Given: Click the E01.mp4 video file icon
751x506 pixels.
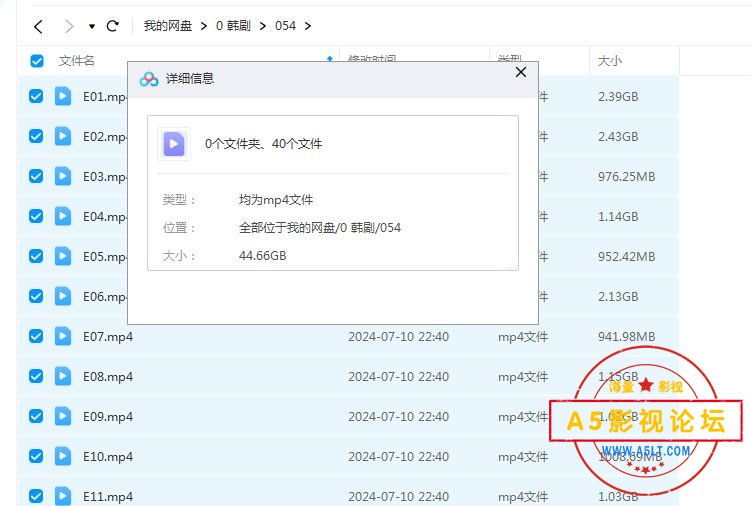Looking at the screenshot, I should pos(63,96).
